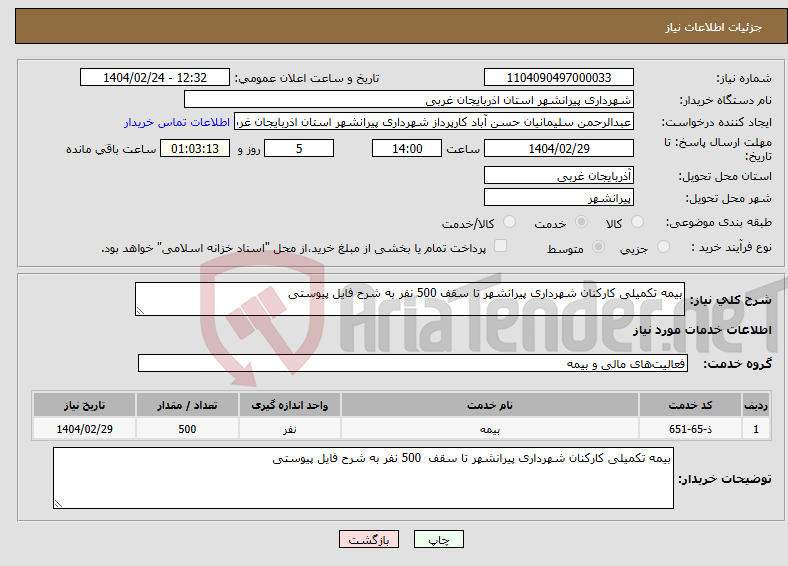Click the buyer organization name field

tap(409, 100)
